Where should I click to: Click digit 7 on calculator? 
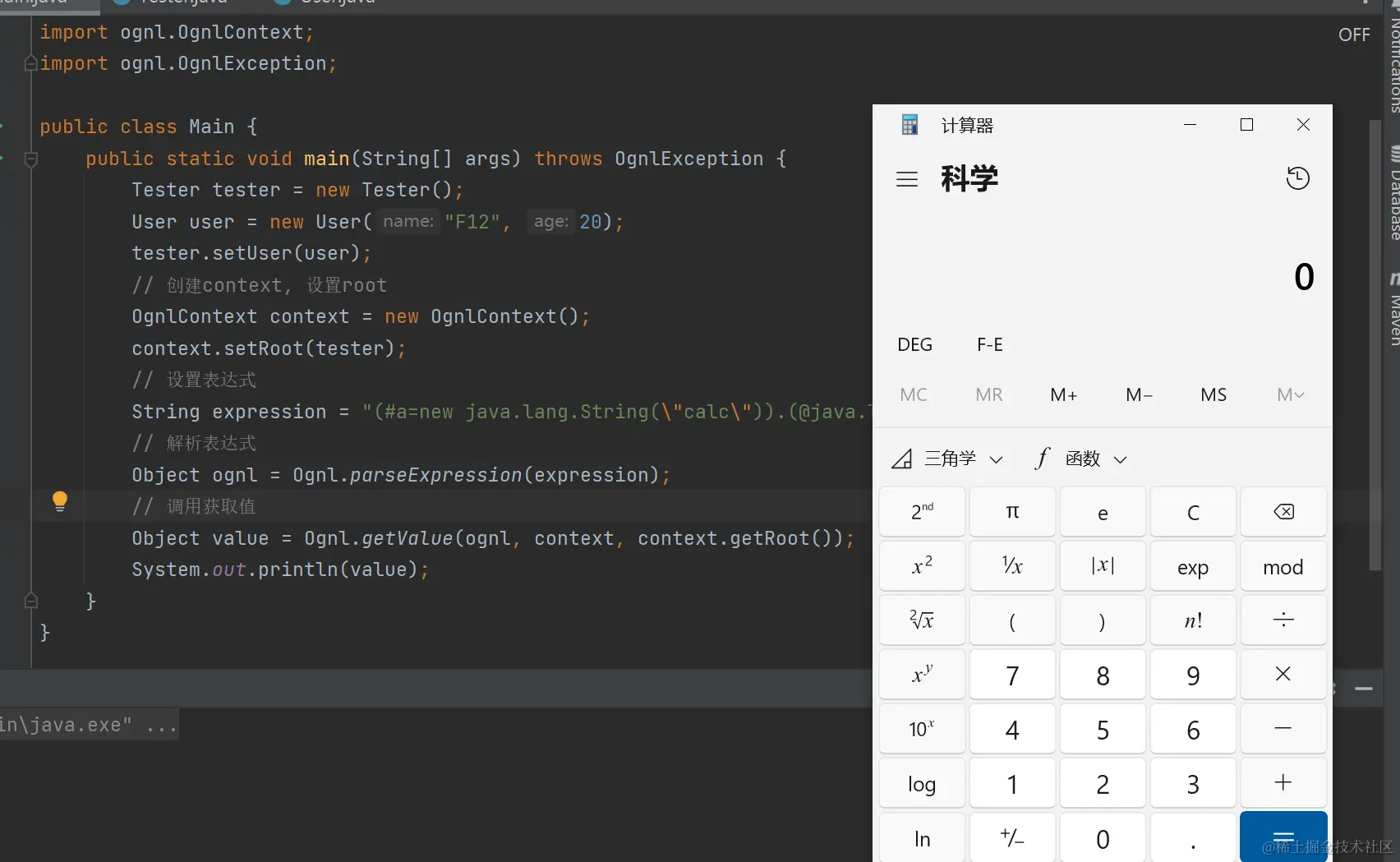1012,675
